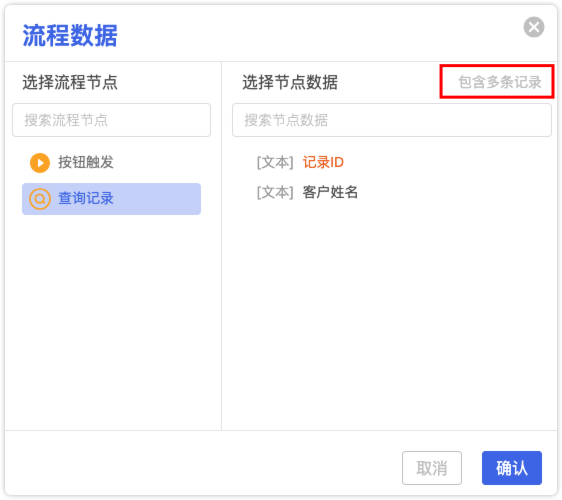Click the 选择流程节点 heading
The image size is (562, 500).
tap(70, 82)
